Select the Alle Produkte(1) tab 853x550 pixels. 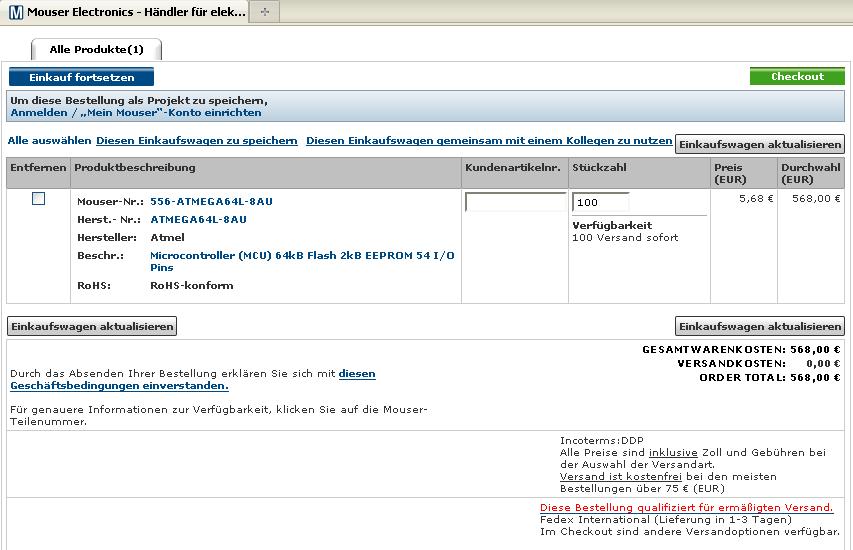97,50
